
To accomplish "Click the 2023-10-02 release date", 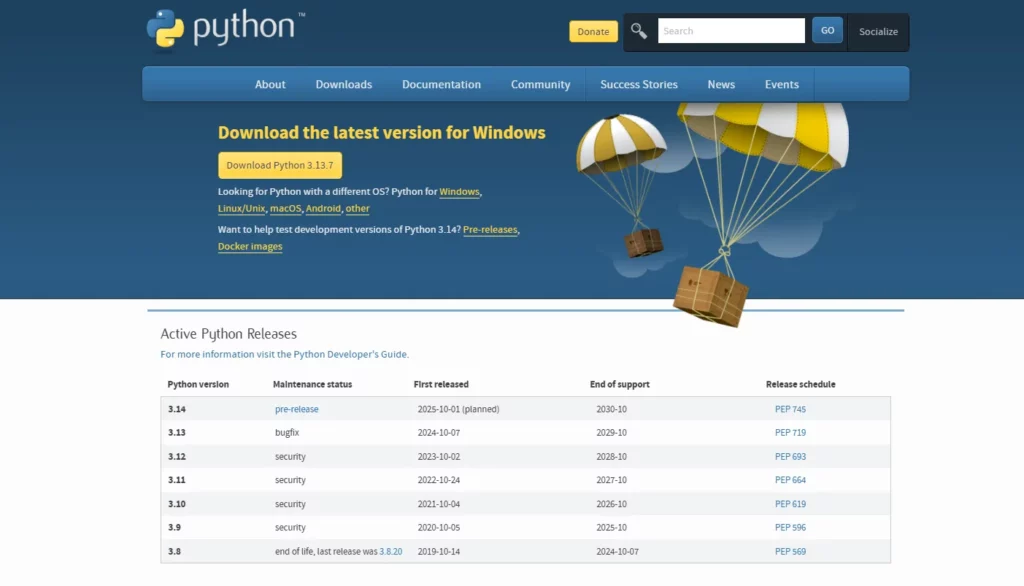I will [x=439, y=457].
